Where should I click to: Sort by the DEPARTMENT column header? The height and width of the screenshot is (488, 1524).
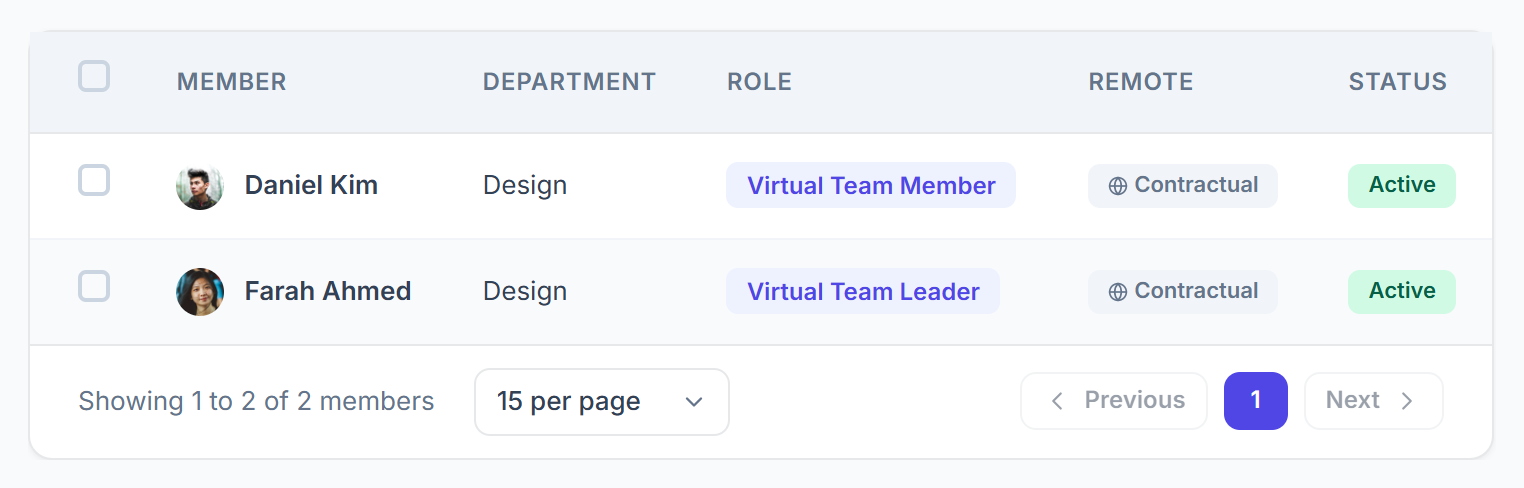coord(569,82)
